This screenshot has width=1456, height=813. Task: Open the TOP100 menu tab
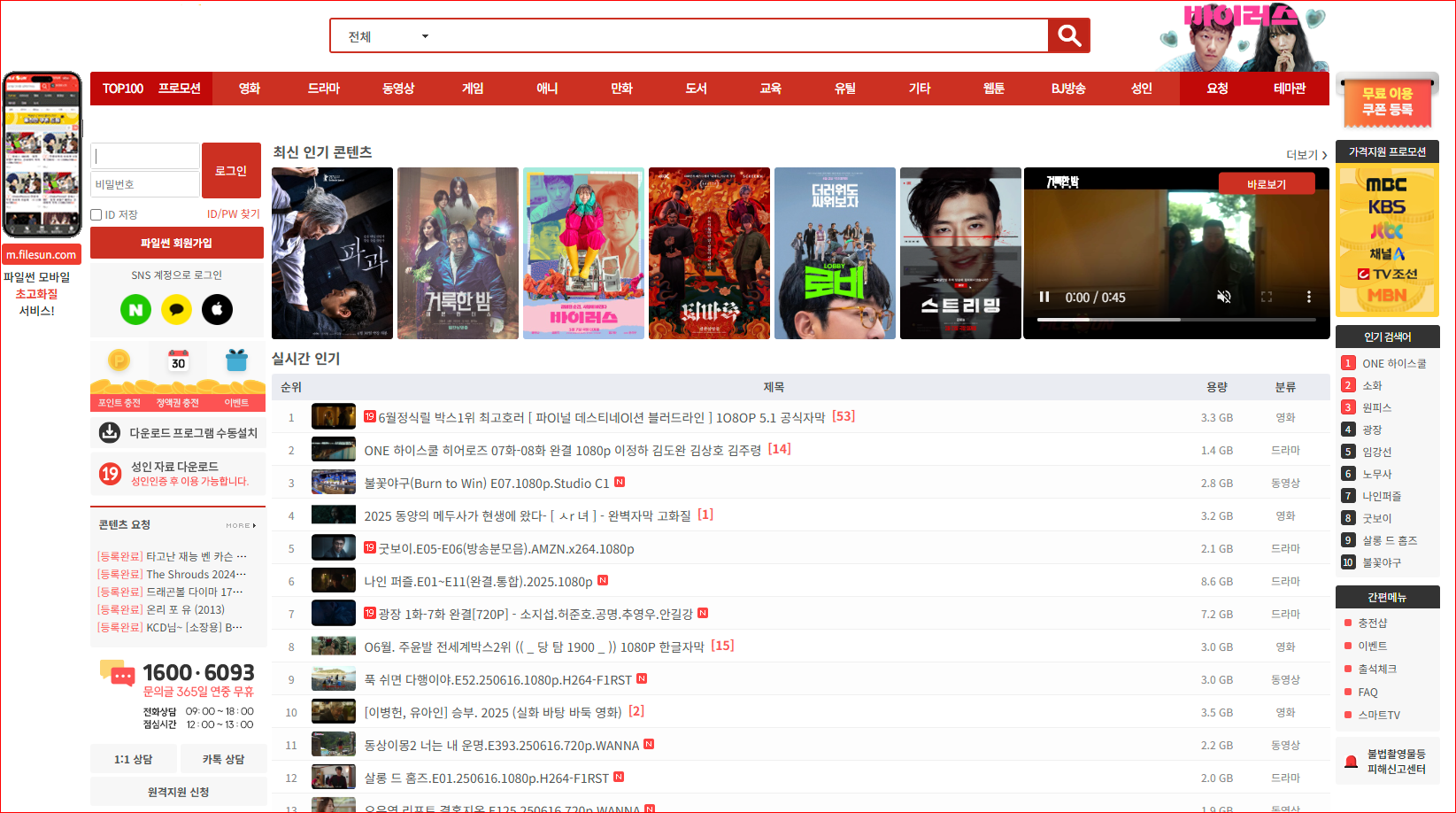[x=122, y=89]
